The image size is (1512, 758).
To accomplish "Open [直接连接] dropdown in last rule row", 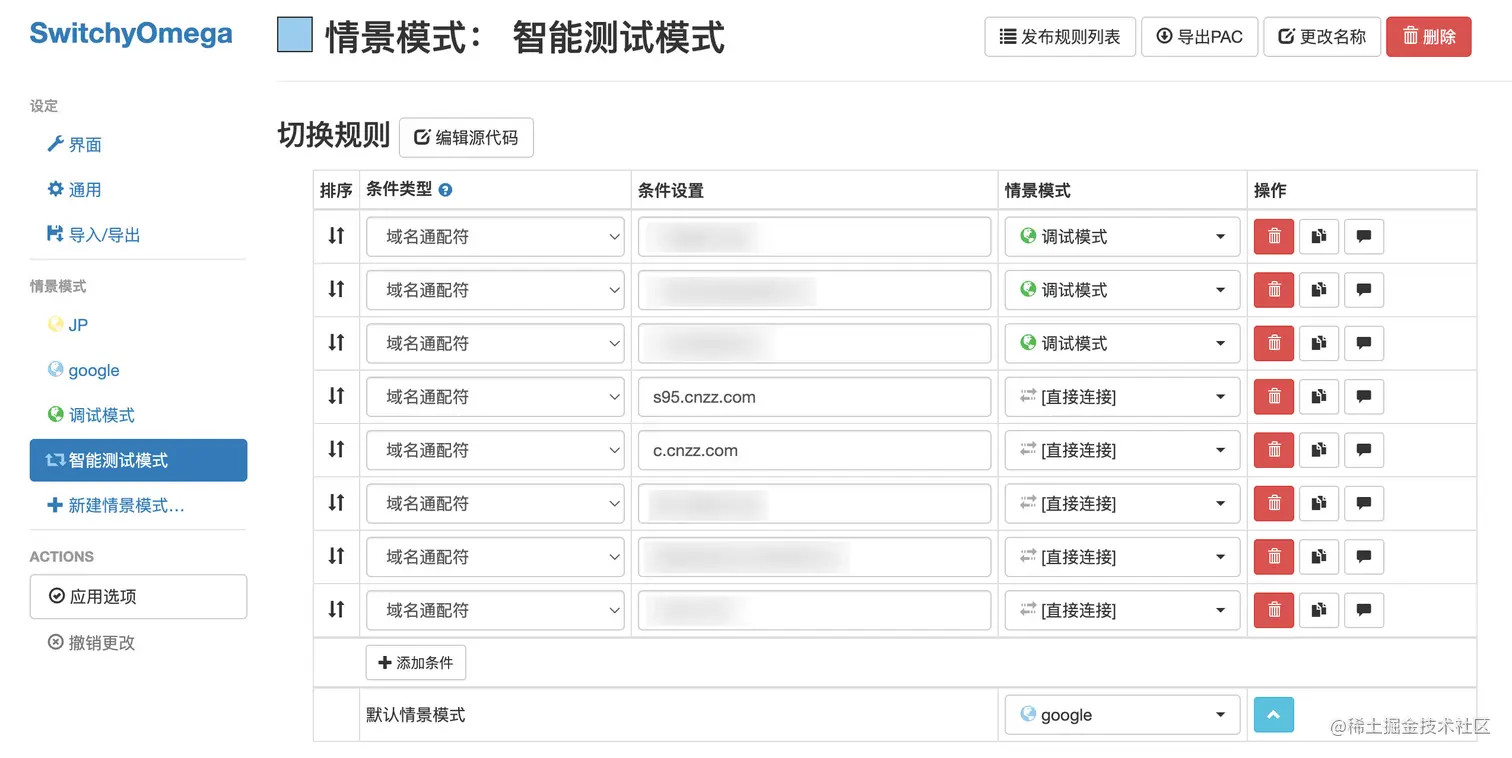I will pos(1122,610).
